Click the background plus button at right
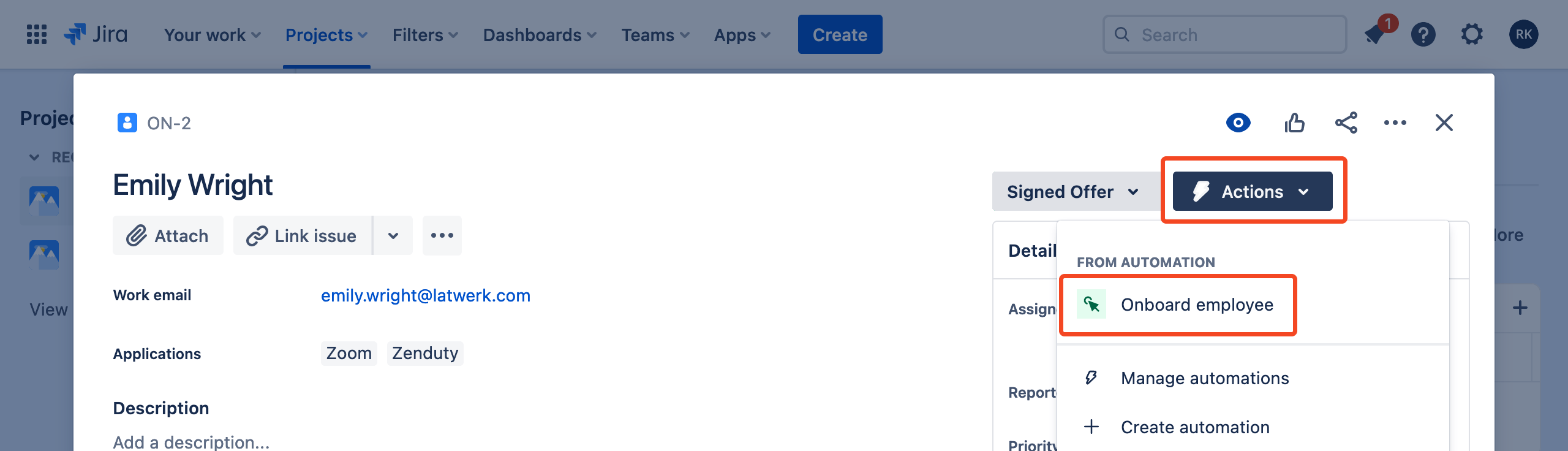Viewport: 1568px width, 451px height. [1520, 308]
